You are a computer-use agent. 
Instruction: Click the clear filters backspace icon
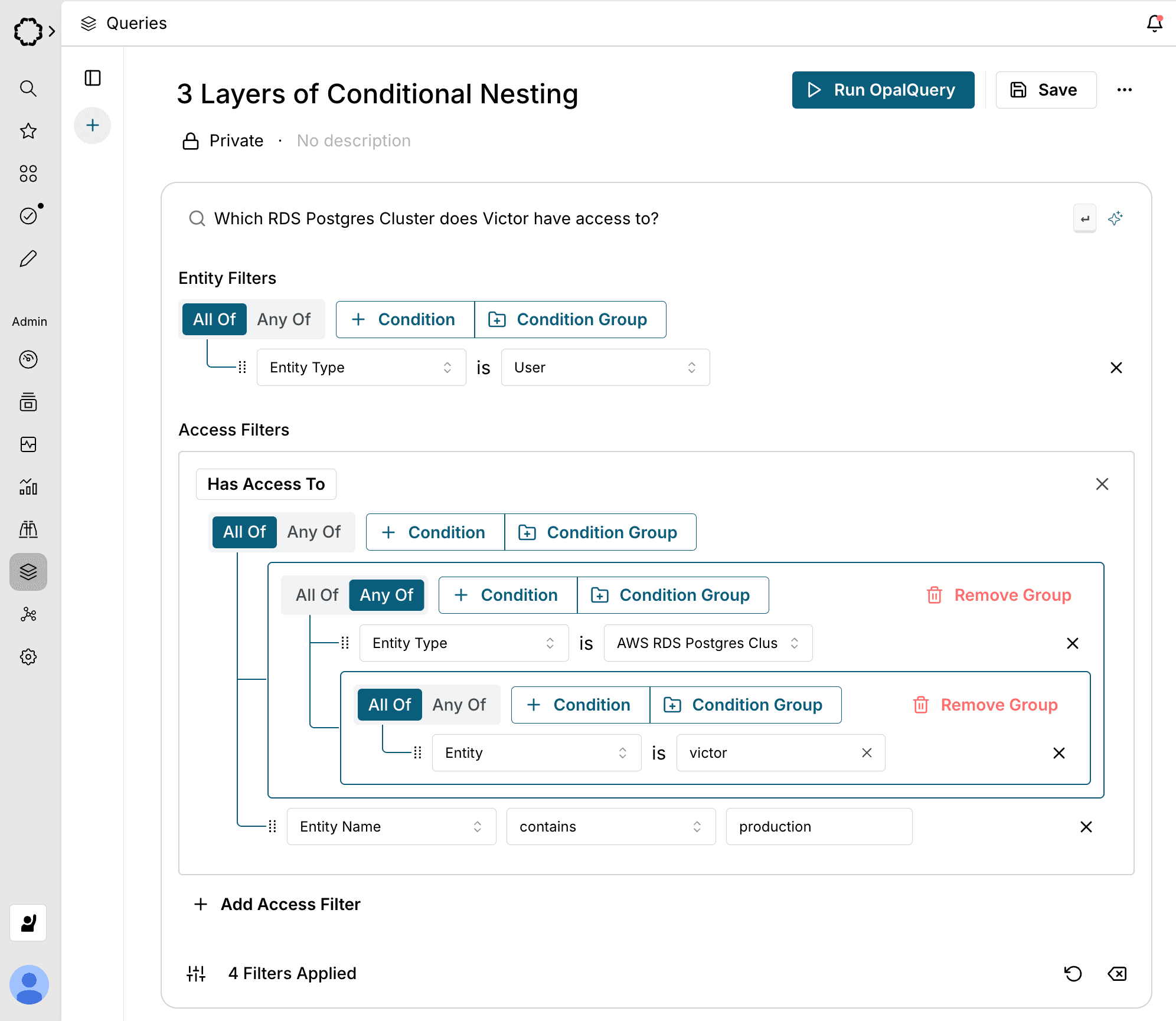click(1117, 973)
